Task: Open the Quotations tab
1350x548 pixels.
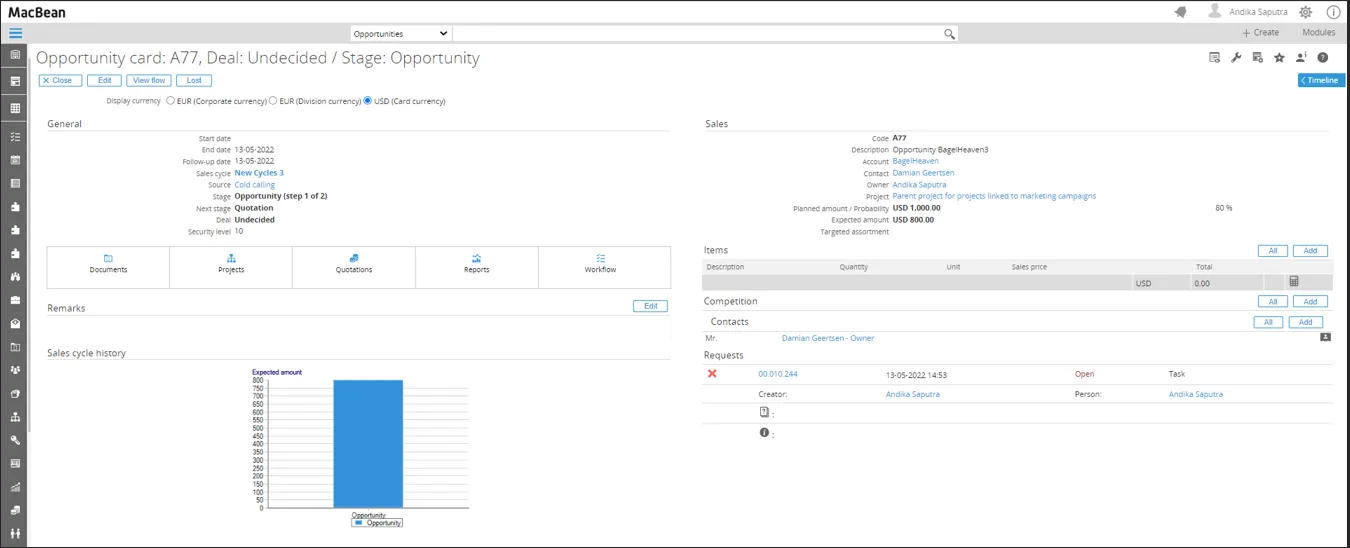Action: pyautogui.click(x=354, y=264)
